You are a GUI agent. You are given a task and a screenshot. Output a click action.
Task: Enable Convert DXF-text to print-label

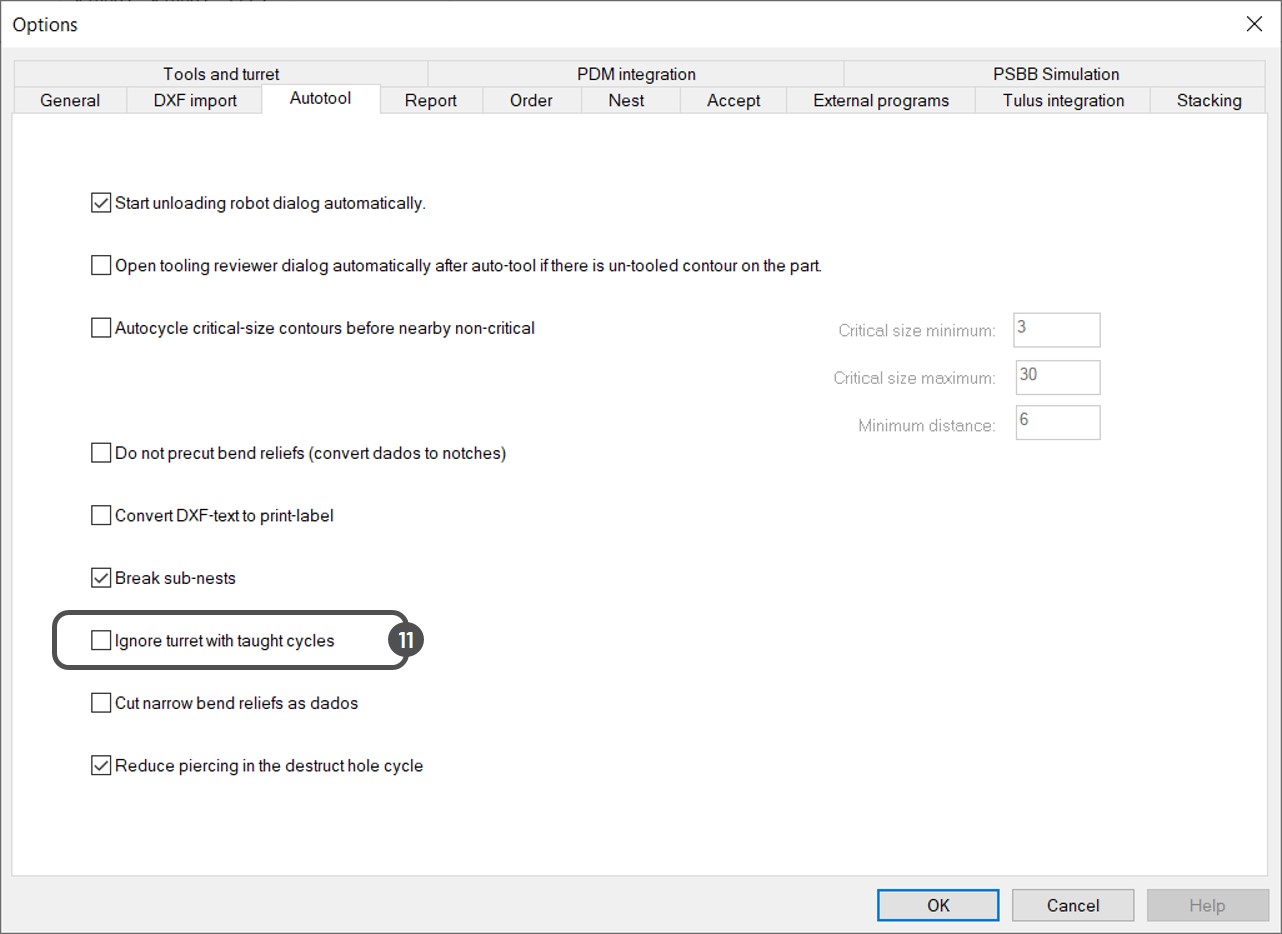(x=101, y=516)
